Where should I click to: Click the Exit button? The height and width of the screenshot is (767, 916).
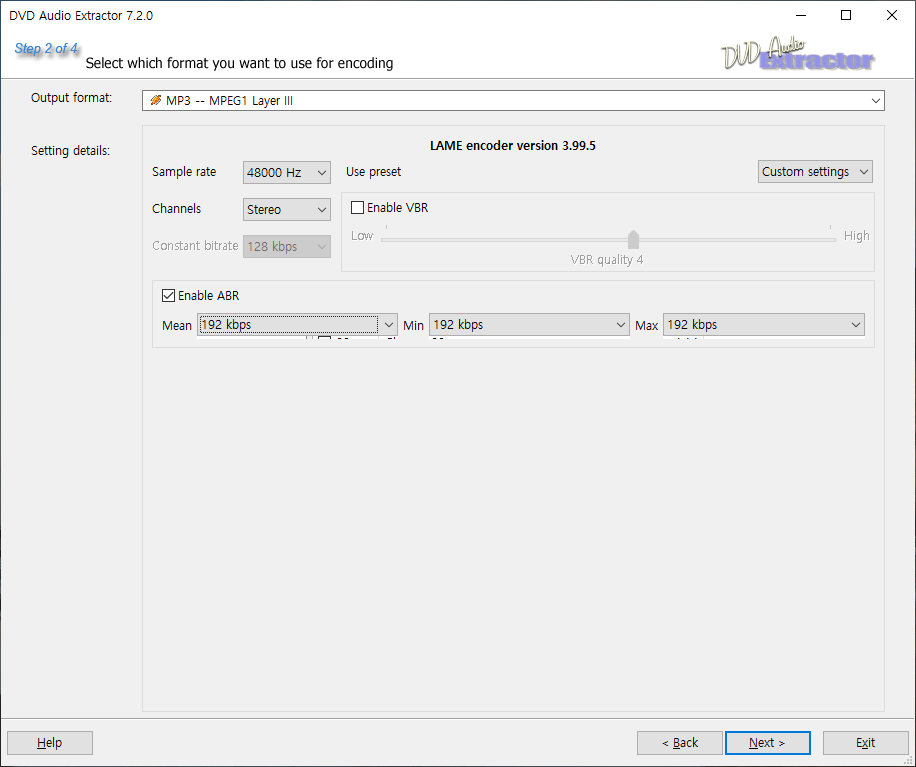coord(865,742)
